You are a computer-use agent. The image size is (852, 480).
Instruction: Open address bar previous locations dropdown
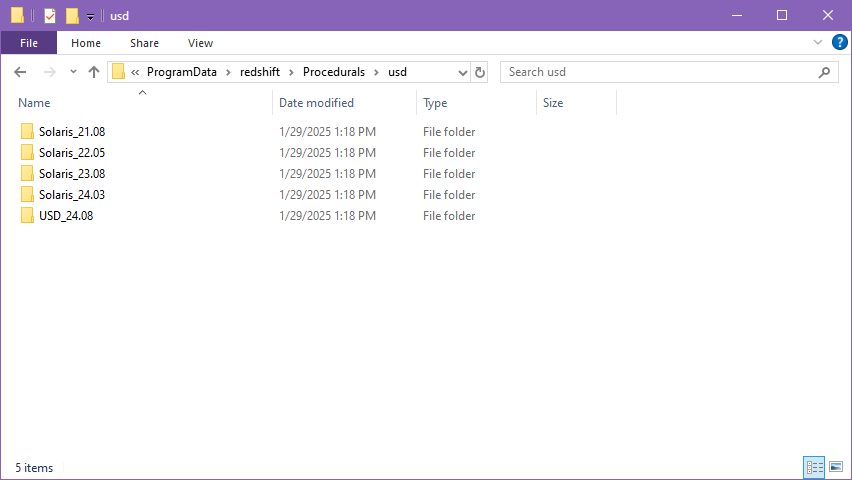(x=462, y=72)
